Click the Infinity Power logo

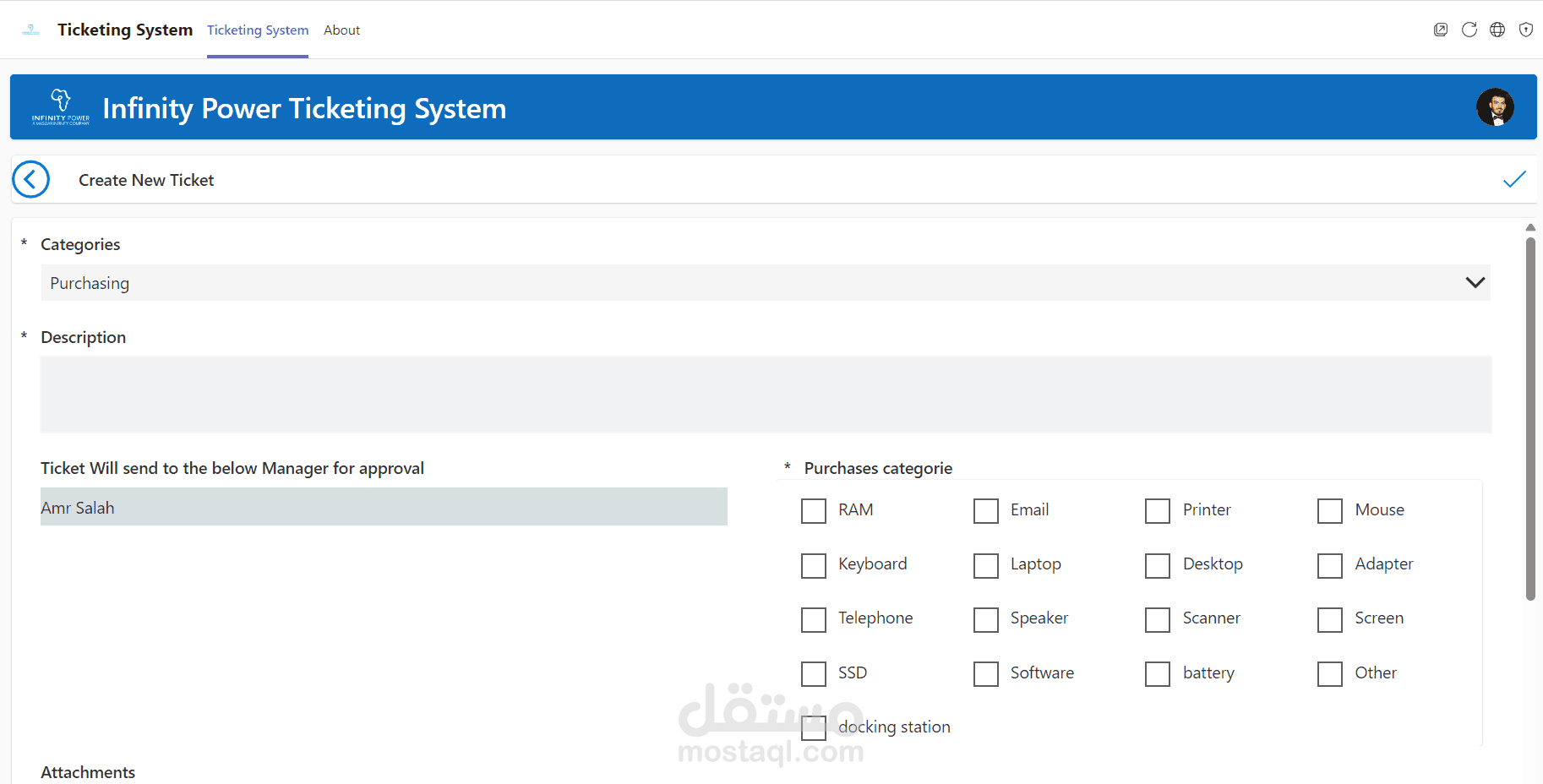tap(60, 107)
